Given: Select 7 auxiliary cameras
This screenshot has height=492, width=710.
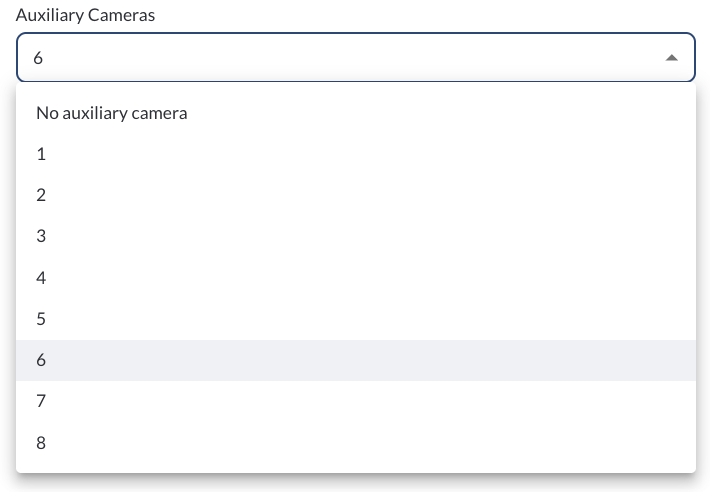Looking at the screenshot, I should [x=356, y=401].
